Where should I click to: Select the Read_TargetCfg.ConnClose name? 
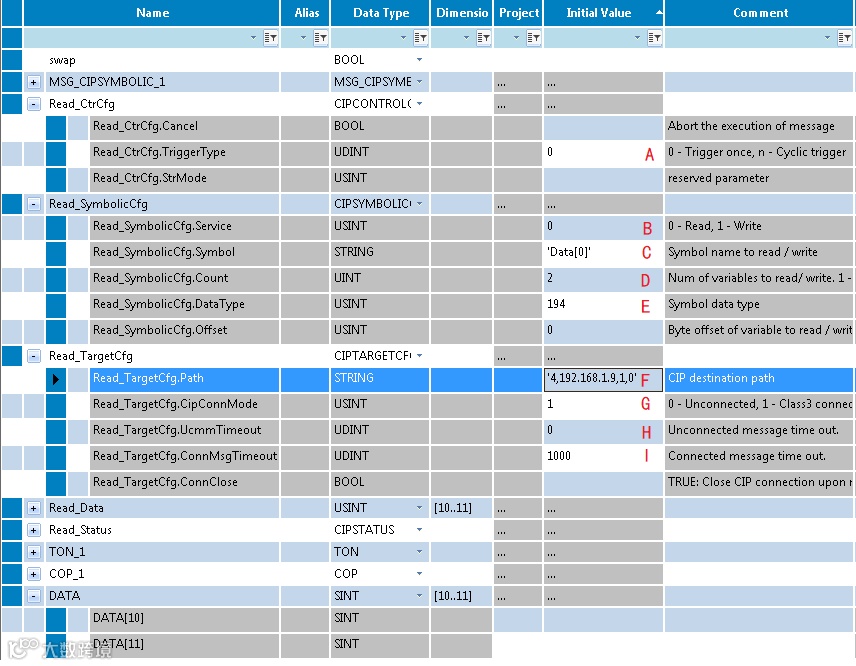[165, 482]
